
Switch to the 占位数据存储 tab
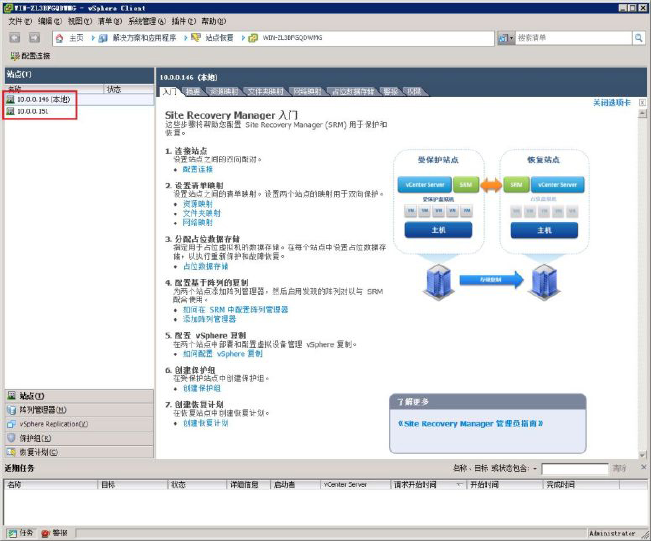[352, 92]
